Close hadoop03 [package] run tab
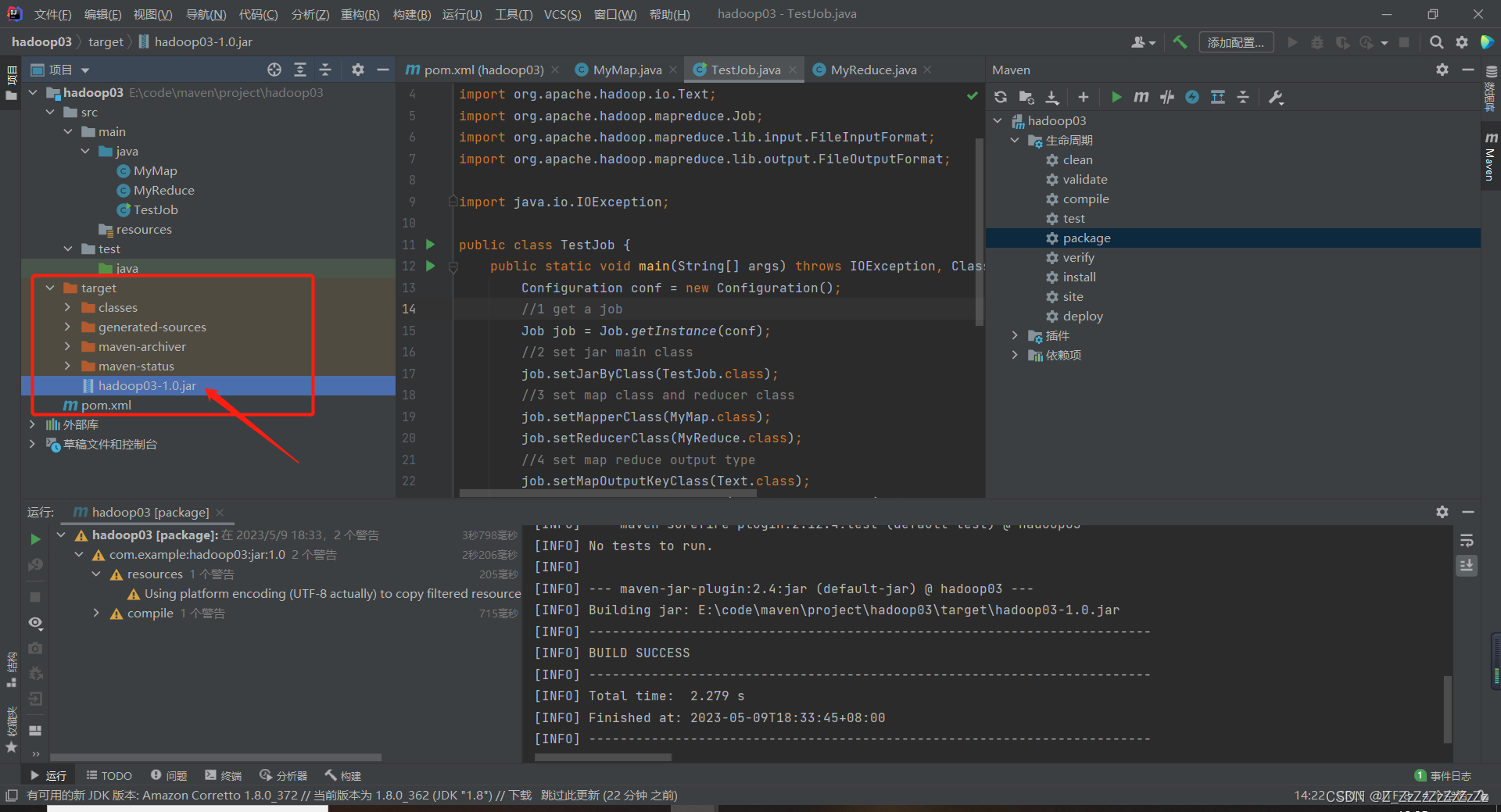This screenshot has width=1501, height=812. click(x=220, y=512)
